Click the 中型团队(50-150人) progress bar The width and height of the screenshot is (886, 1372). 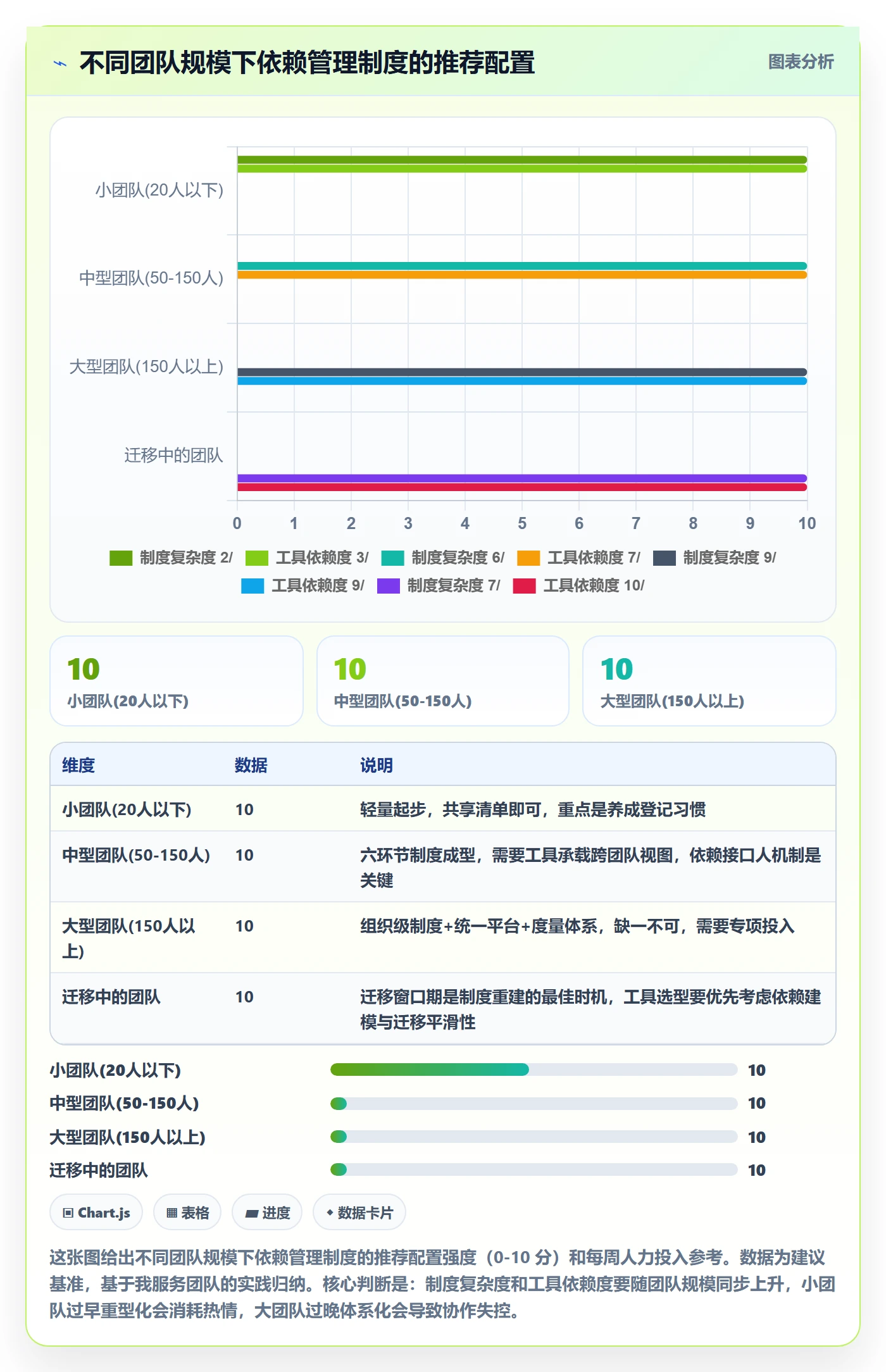click(534, 1103)
